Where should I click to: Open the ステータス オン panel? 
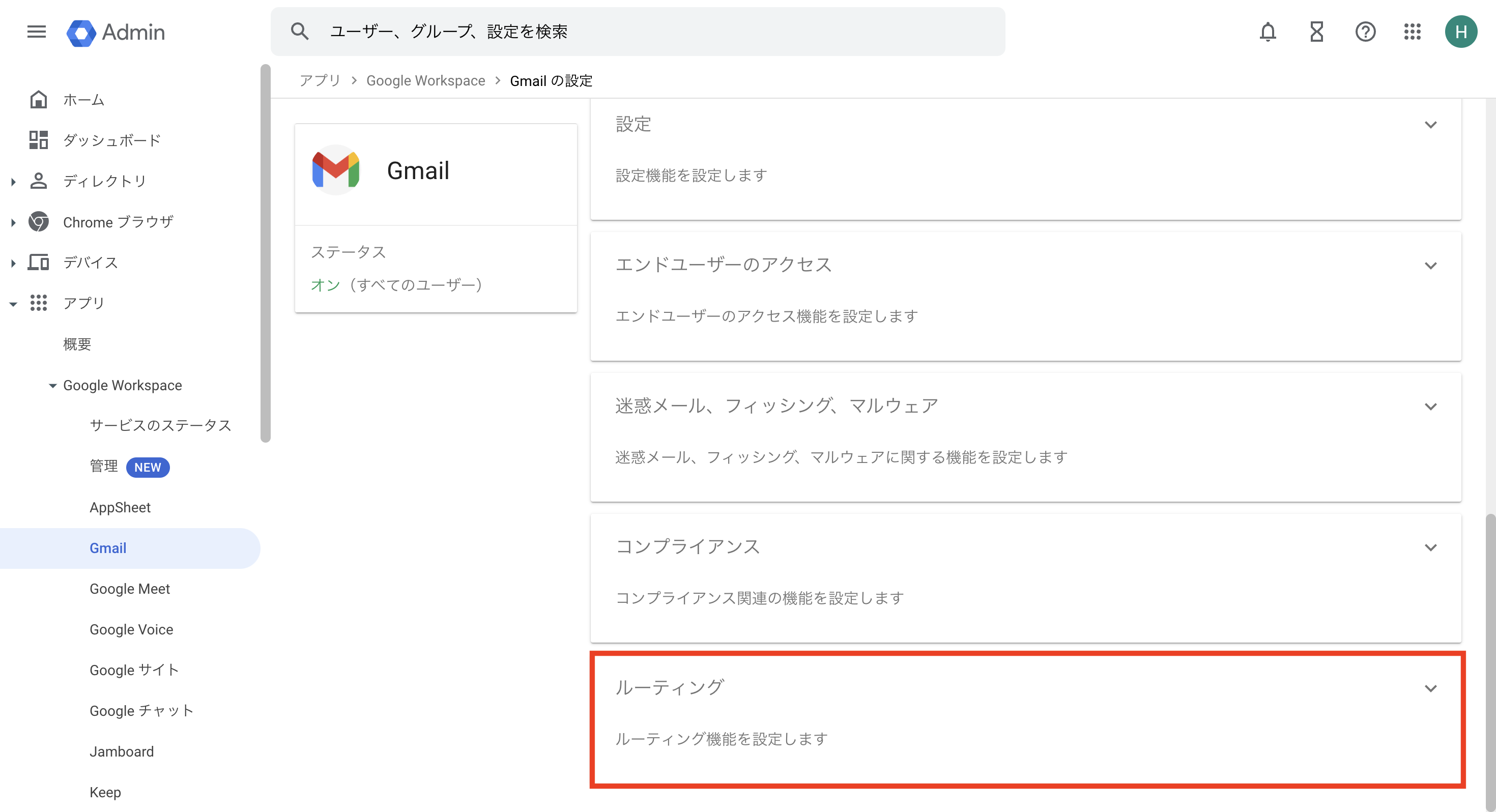[x=436, y=269]
